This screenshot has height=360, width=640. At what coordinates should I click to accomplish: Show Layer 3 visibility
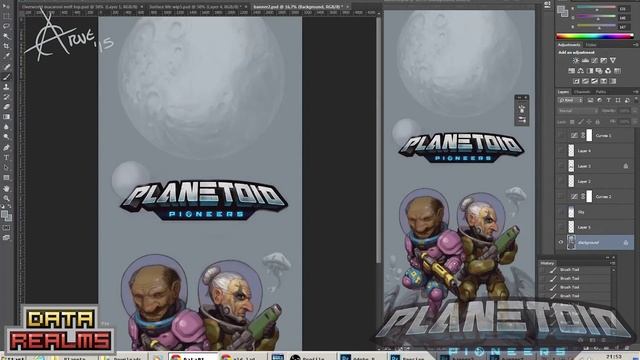pyautogui.click(x=561, y=166)
